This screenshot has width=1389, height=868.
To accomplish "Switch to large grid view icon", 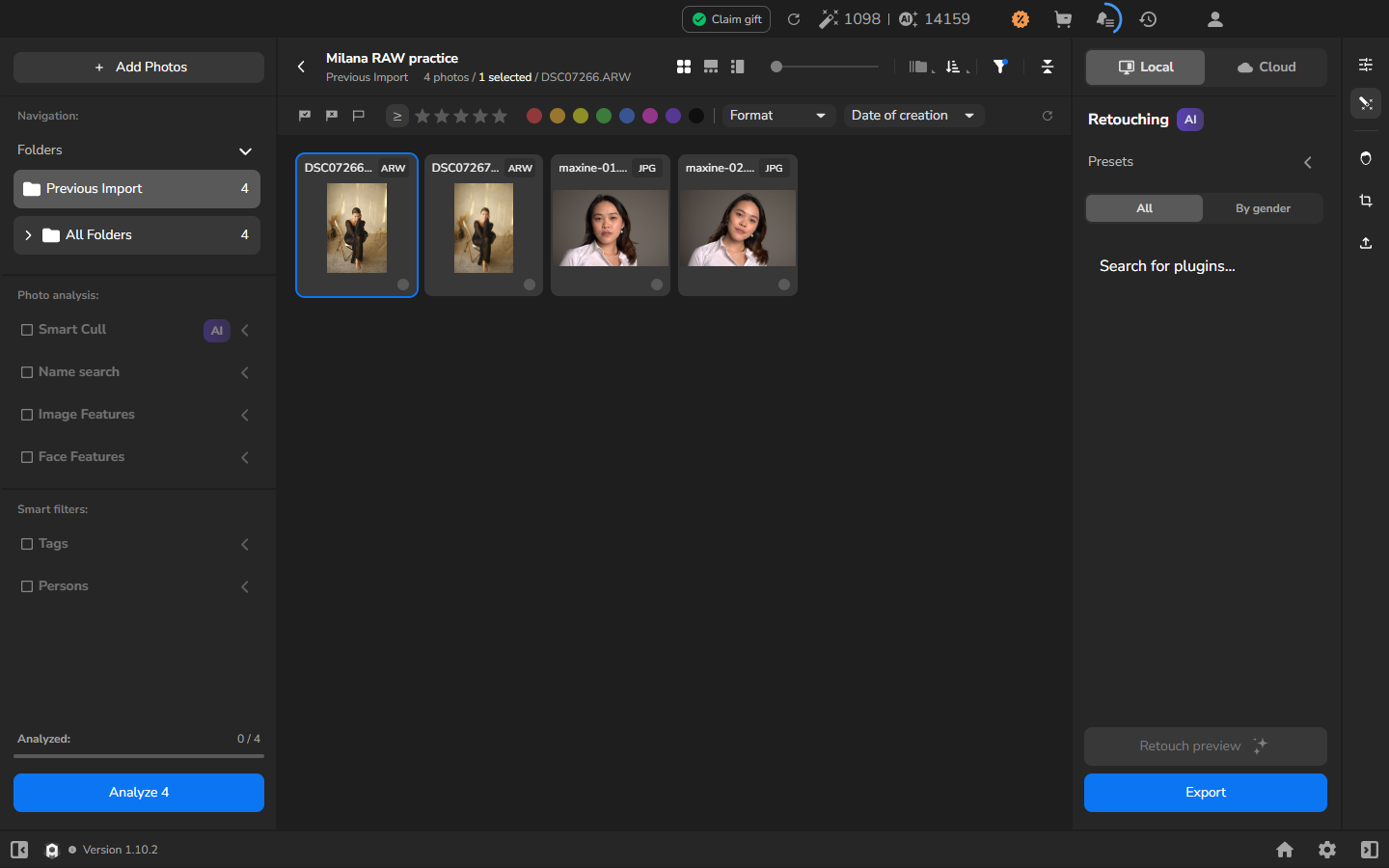I will coord(684,67).
